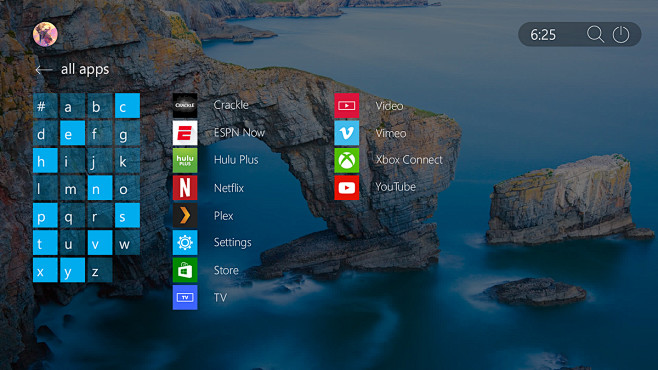Click the 6:25 clock
658x370 pixels.
coord(543,35)
